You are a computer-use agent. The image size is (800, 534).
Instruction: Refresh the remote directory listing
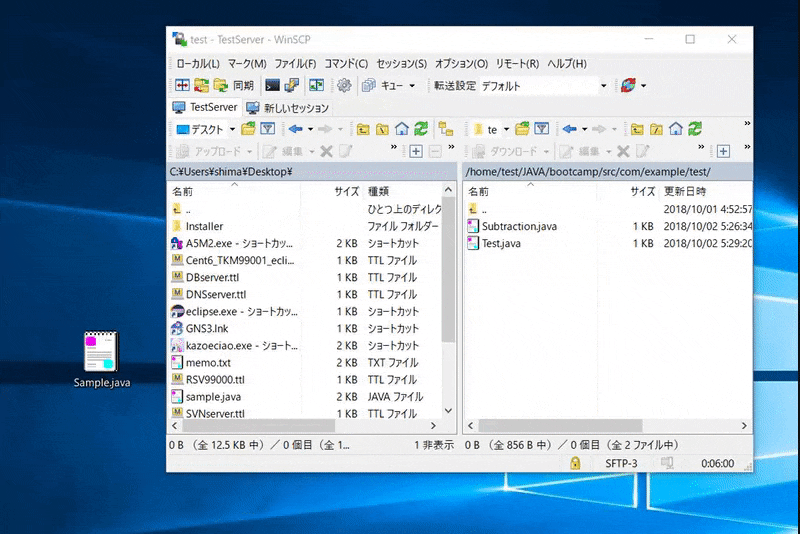pyautogui.click(x=695, y=129)
